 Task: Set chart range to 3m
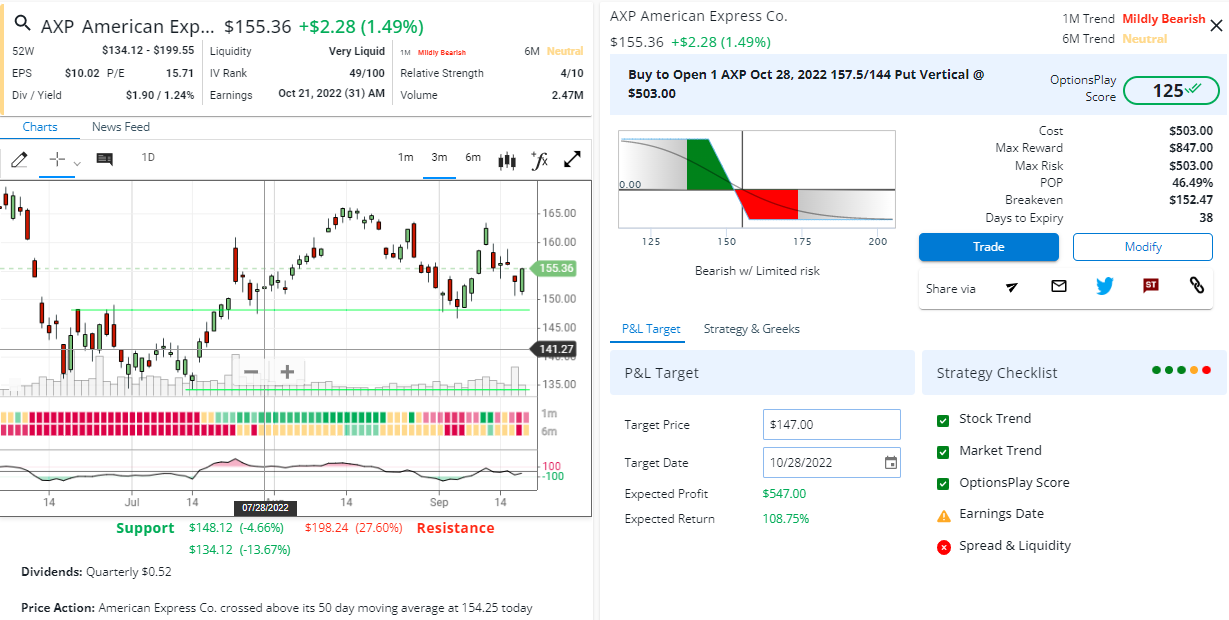(439, 157)
